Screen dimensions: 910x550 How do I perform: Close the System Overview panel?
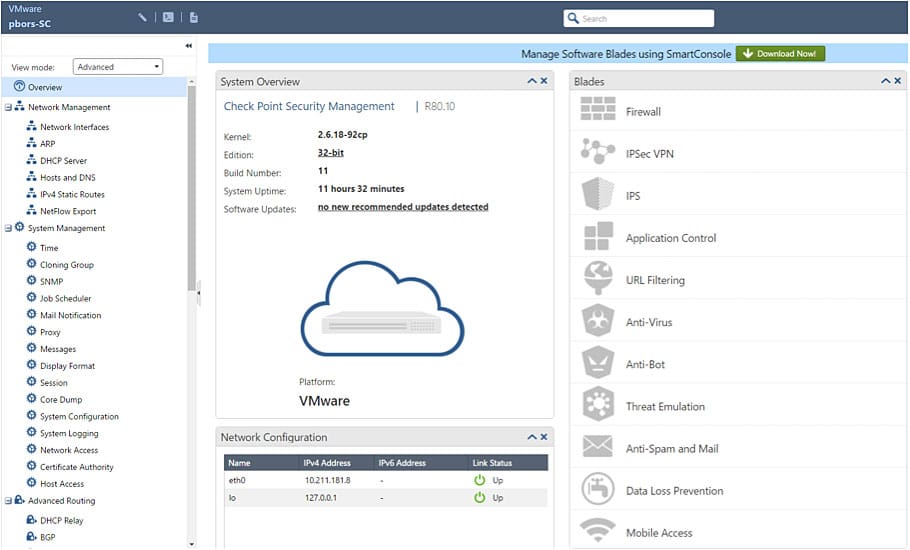(544, 81)
